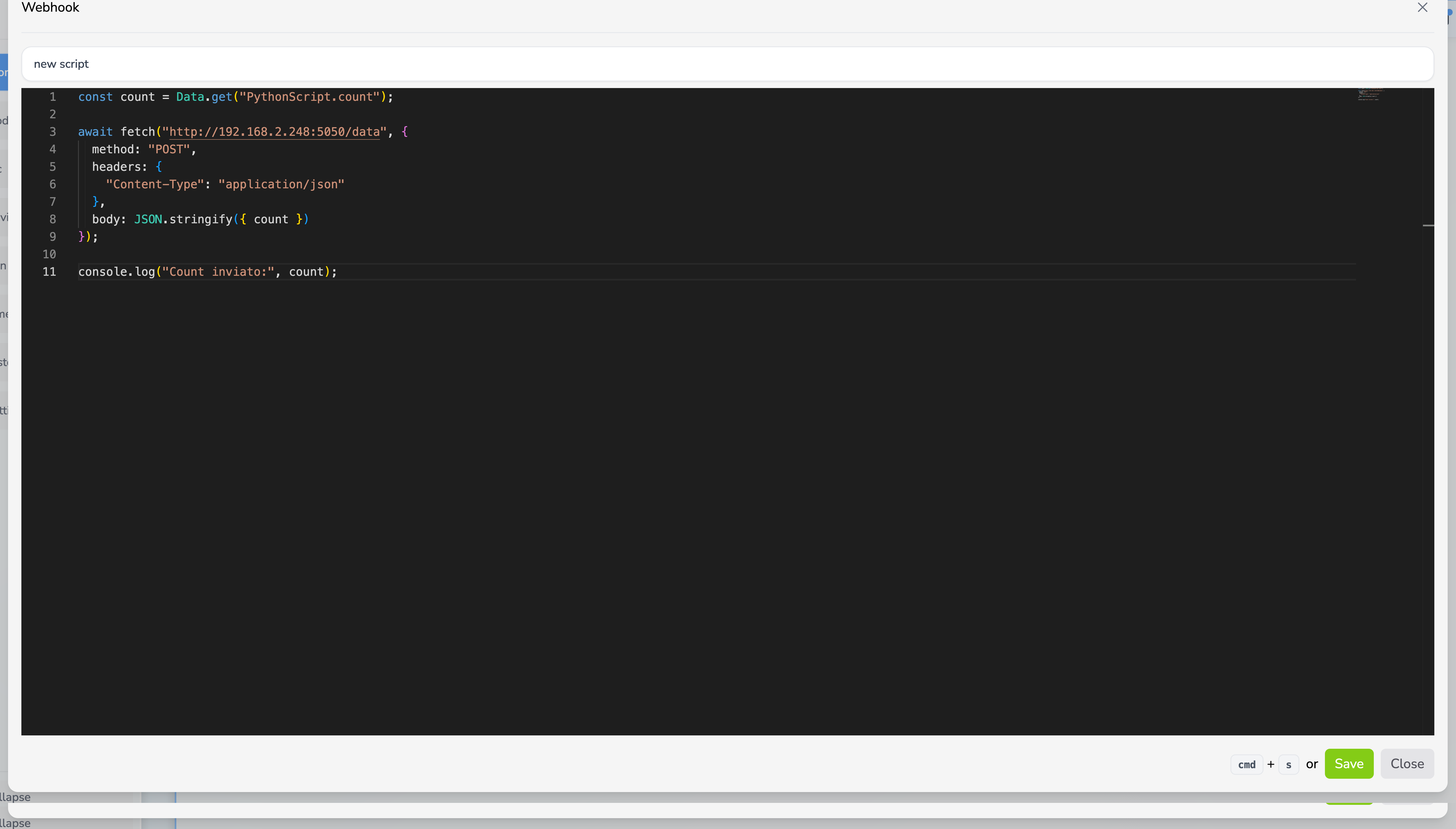Image resolution: width=1456 pixels, height=829 pixels.
Task: Click the closing '});' on line 9
Action: [88, 237]
